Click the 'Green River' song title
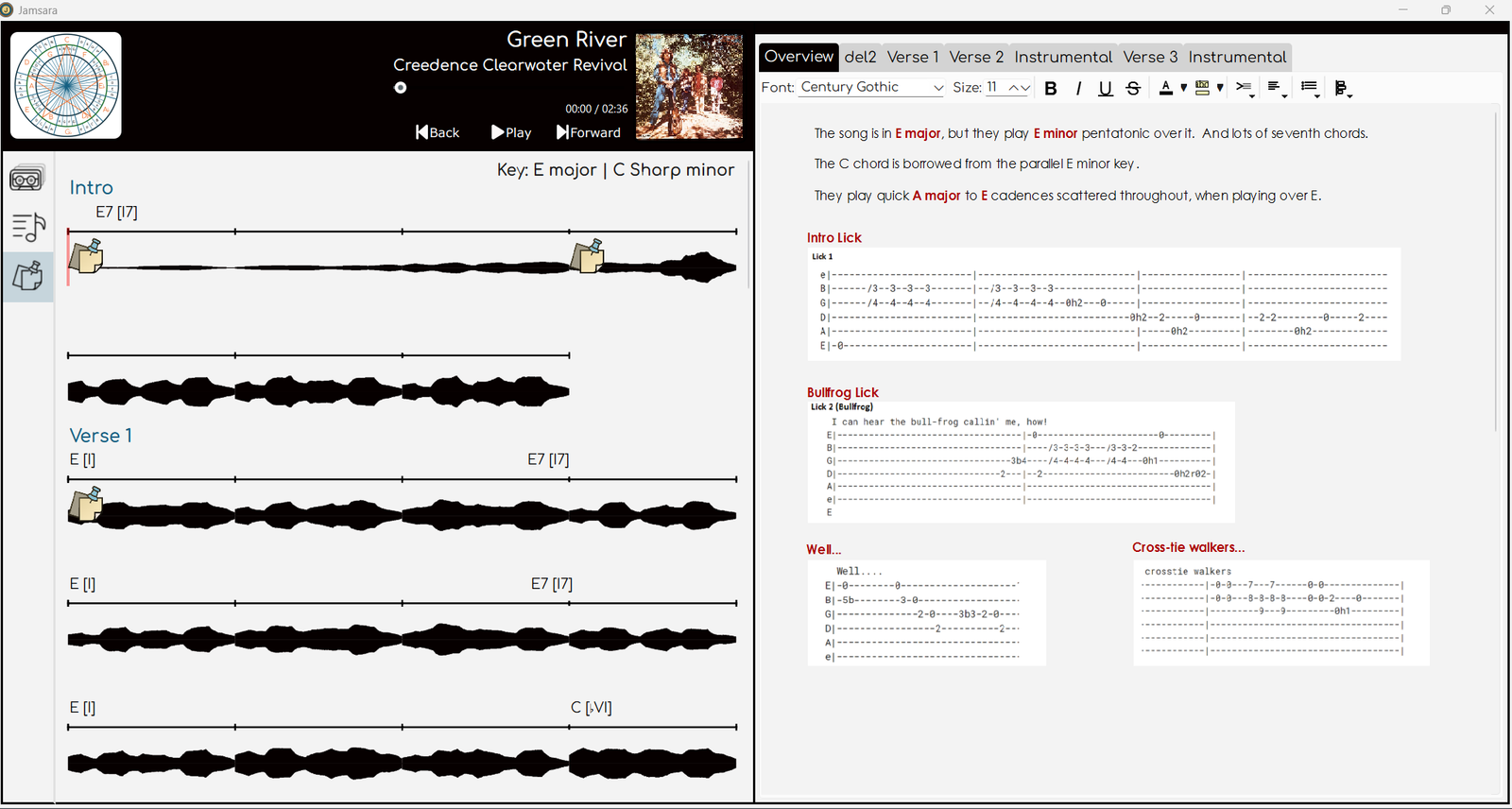This screenshot has width=1512, height=809. coord(566,40)
